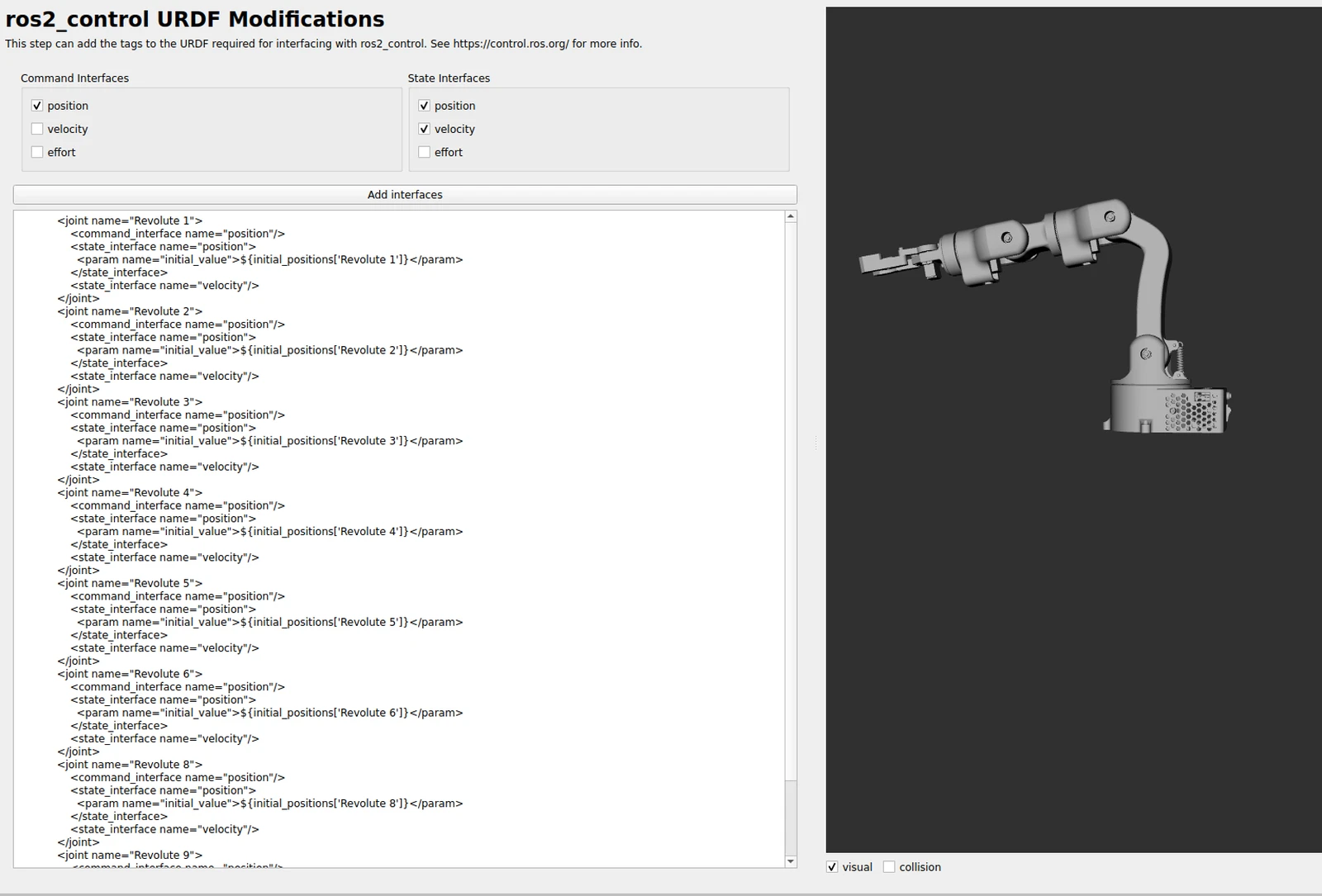Click the initial_positions['Revolute 8'] param line

pos(270,804)
